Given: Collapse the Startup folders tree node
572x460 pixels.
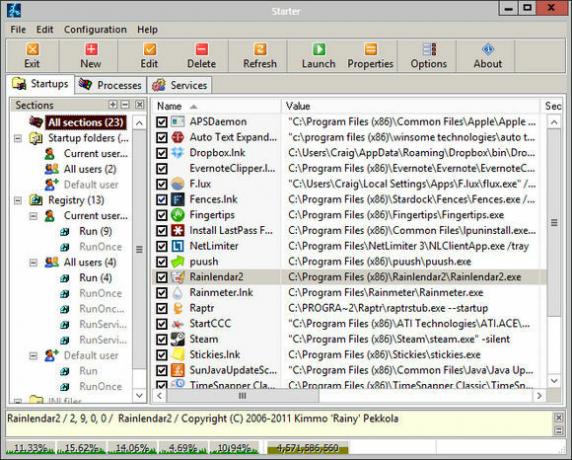Looking at the screenshot, I should point(18,138).
